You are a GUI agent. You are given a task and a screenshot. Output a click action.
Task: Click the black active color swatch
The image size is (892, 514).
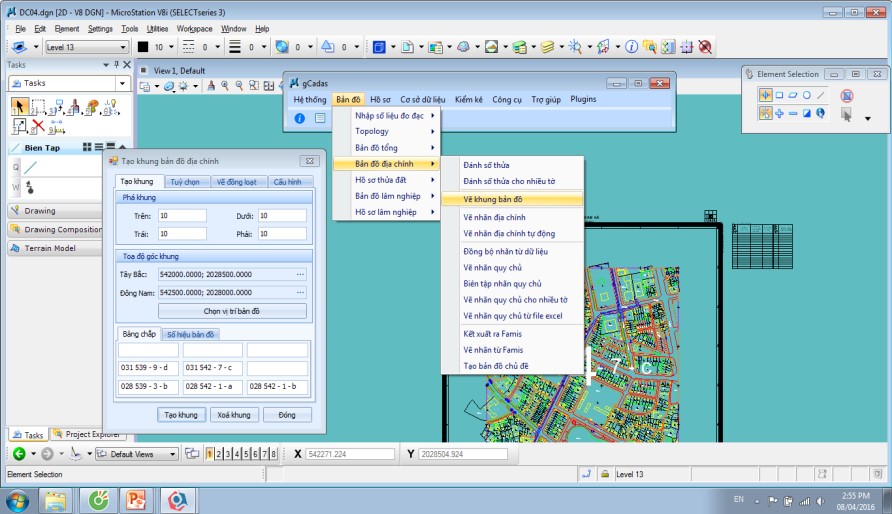143,47
